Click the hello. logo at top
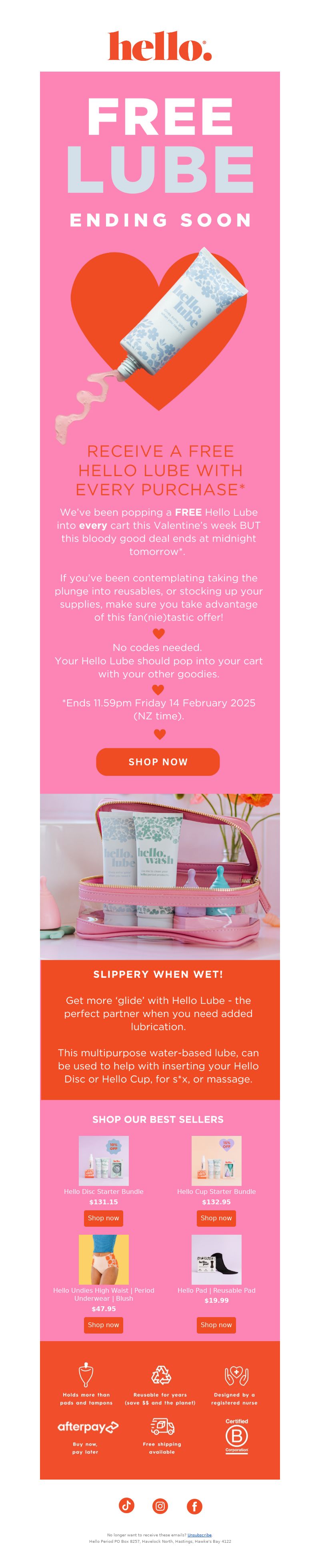This screenshot has height=1568, width=320. 160,46
